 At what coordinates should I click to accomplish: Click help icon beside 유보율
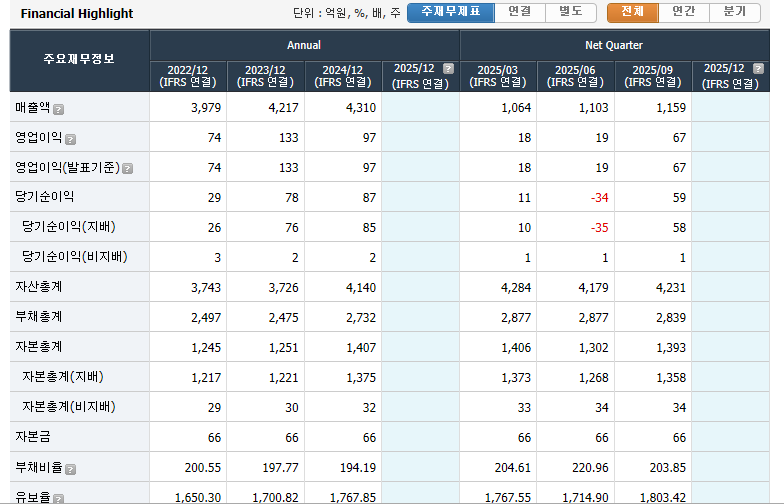59,497
